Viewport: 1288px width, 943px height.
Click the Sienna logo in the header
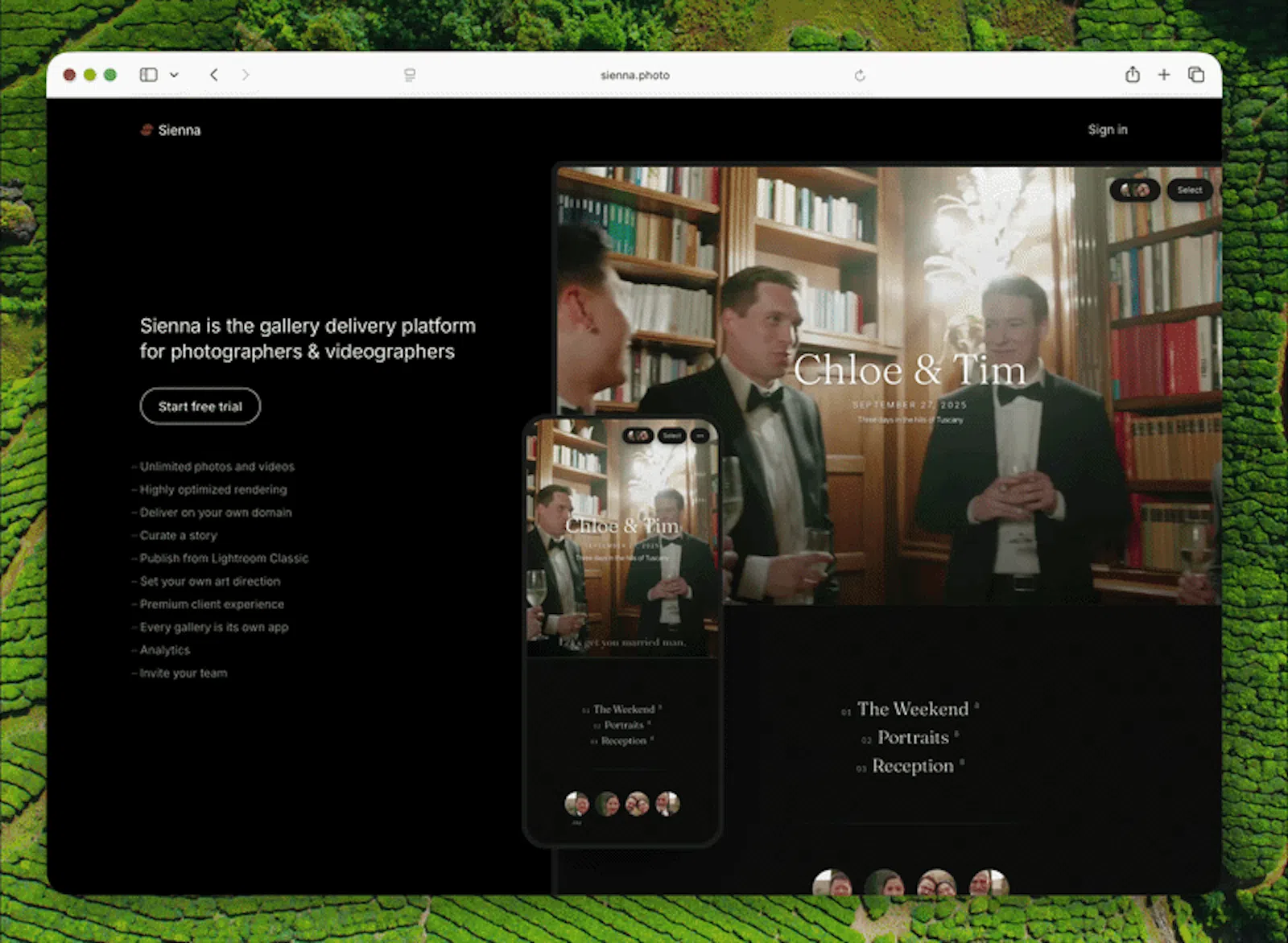tap(171, 130)
